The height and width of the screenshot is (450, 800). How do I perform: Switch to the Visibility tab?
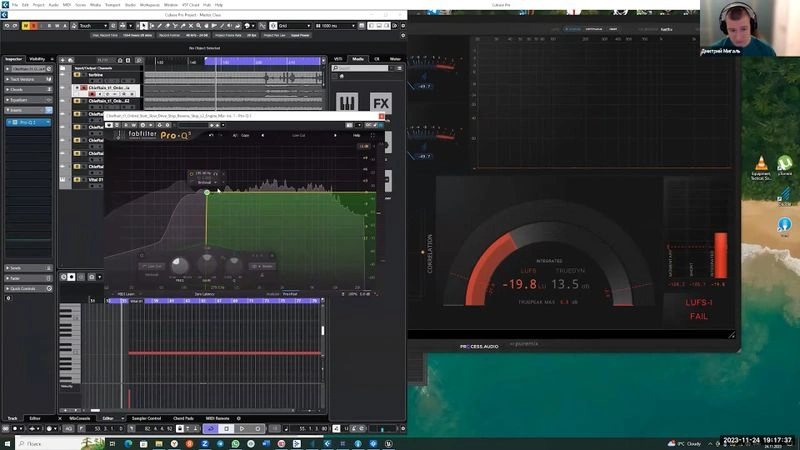tap(37, 59)
